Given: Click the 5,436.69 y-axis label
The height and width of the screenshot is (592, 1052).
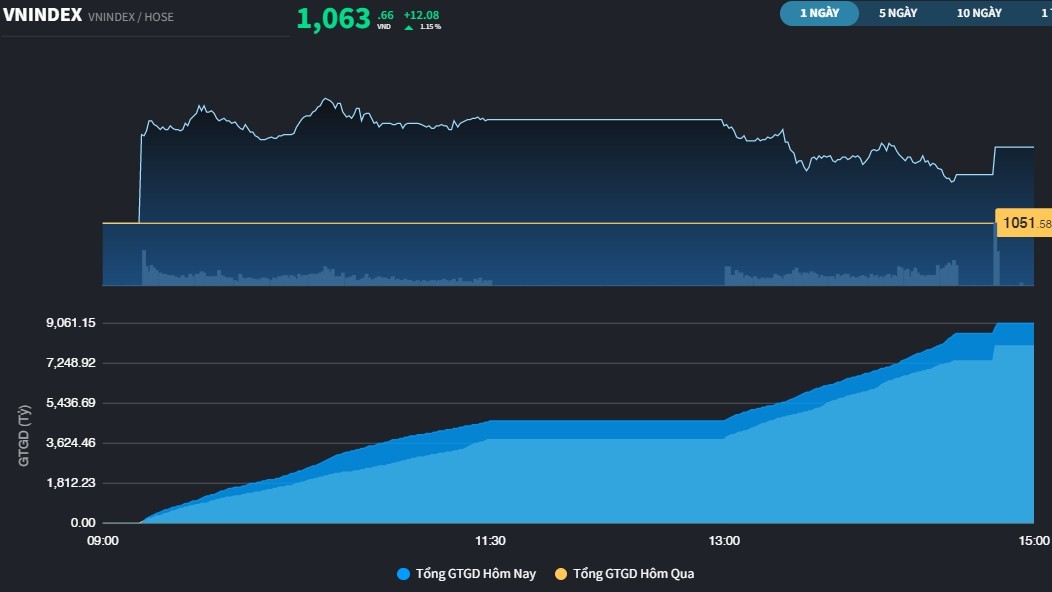Looking at the screenshot, I should tap(70, 403).
